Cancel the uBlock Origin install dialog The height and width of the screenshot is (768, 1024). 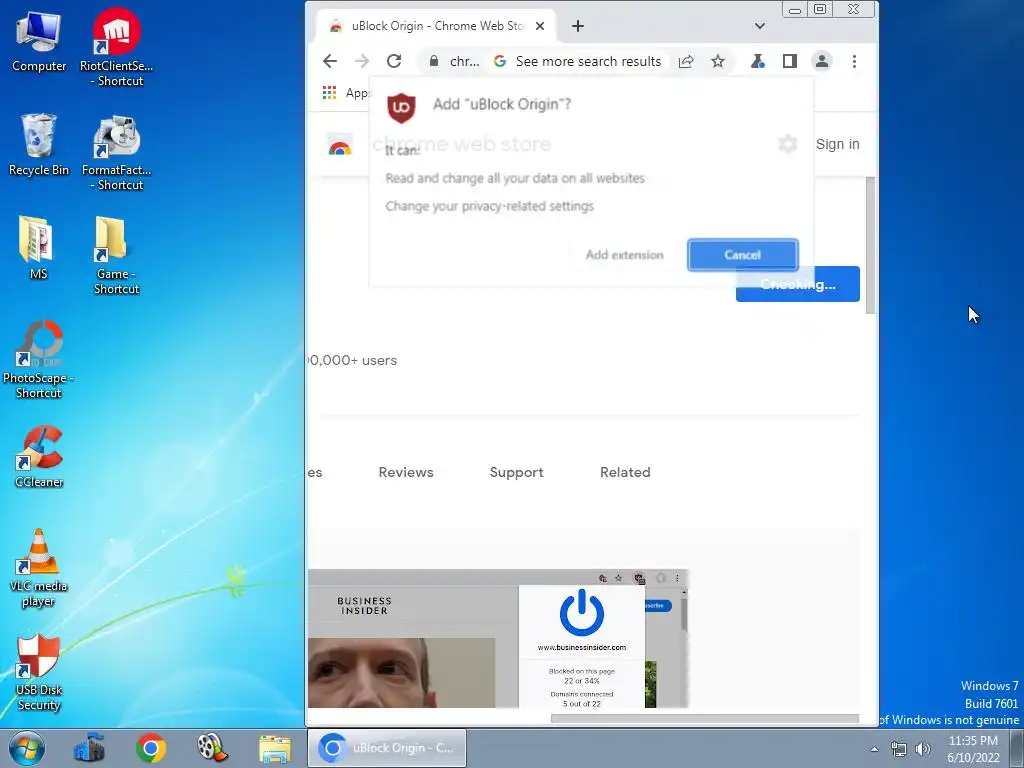(x=743, y=255)
